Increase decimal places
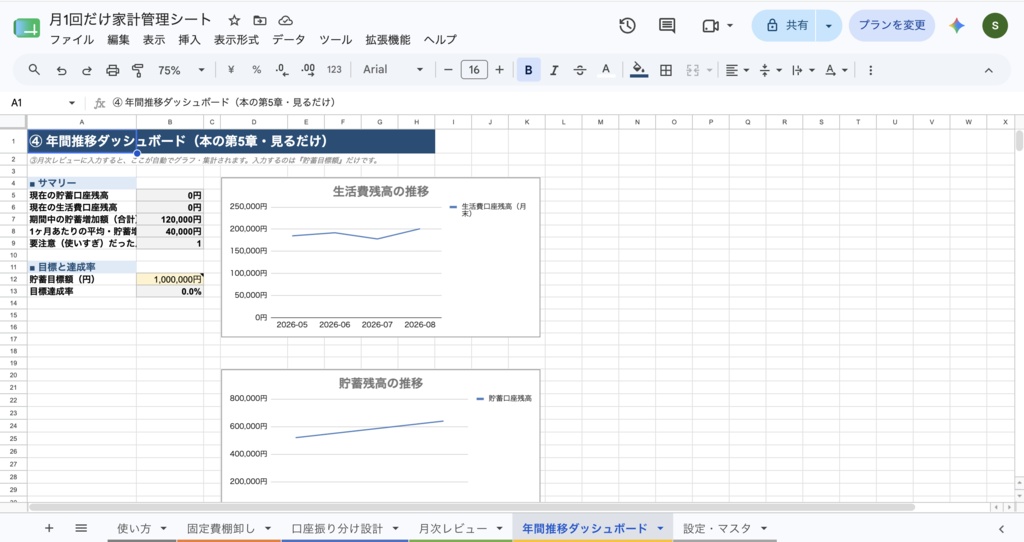 [308, 70]
